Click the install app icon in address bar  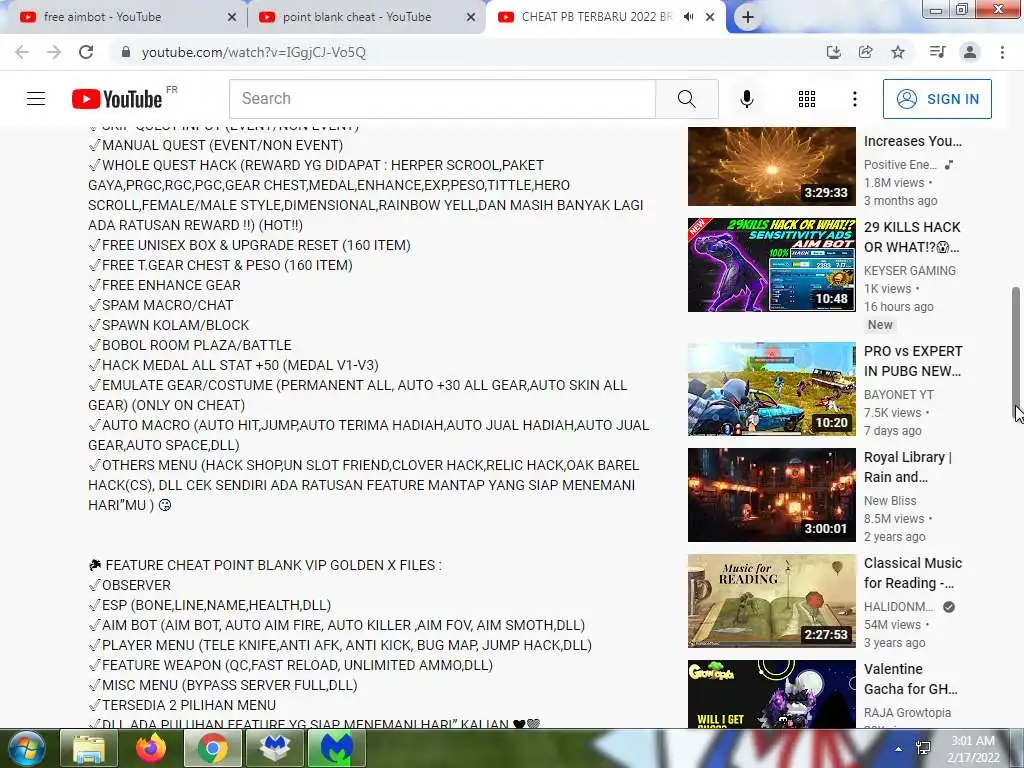tap(833, 52)
